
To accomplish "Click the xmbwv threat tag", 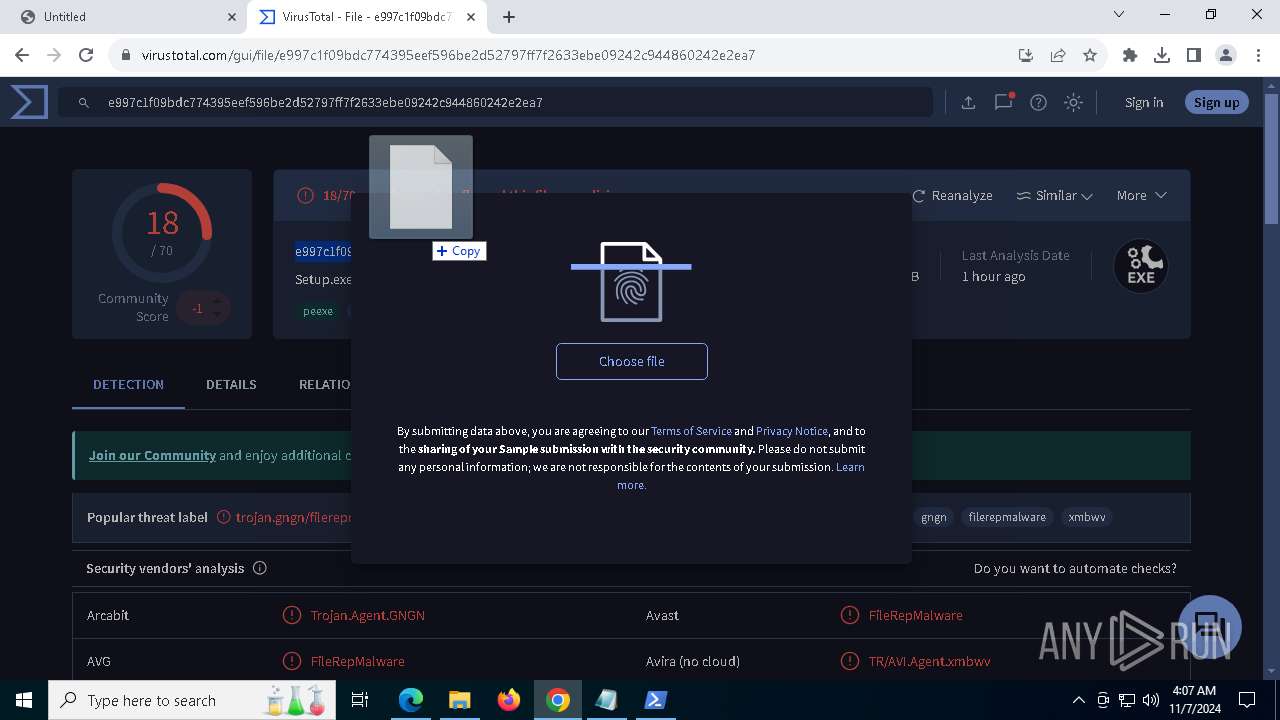I will tap(1087, 517).
